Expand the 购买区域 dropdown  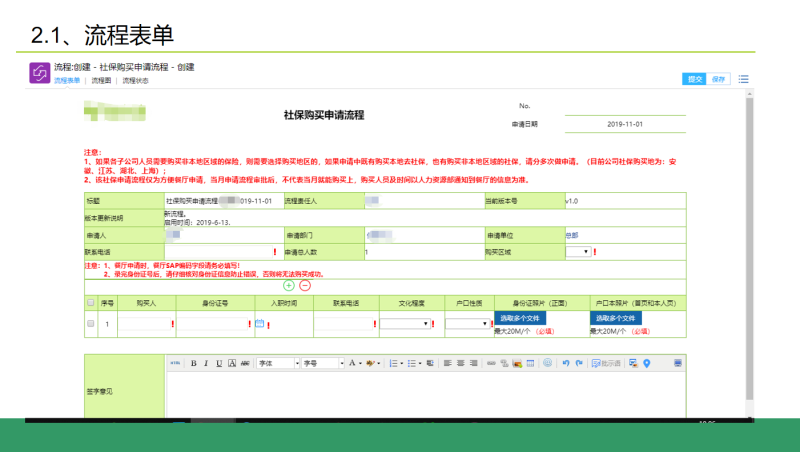577,252
